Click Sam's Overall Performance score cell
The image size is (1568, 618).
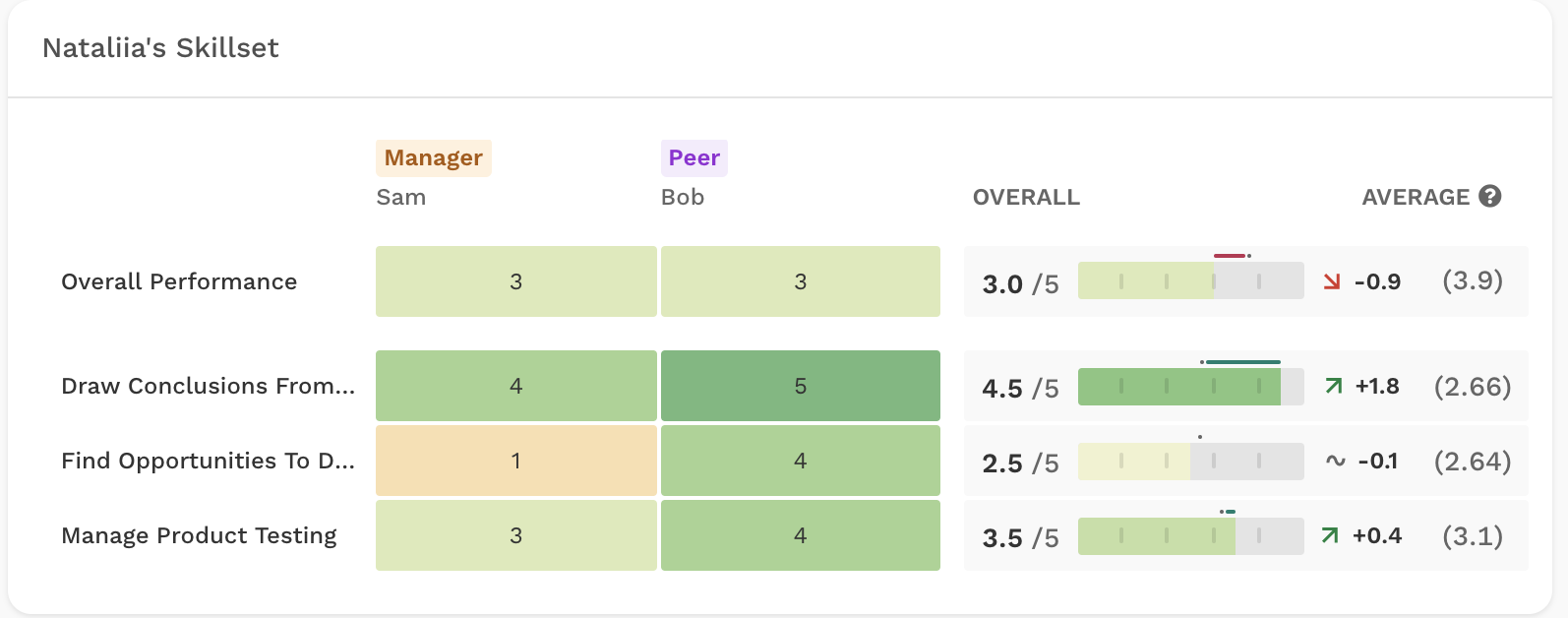pyautogui.click(x=515, y=281)
